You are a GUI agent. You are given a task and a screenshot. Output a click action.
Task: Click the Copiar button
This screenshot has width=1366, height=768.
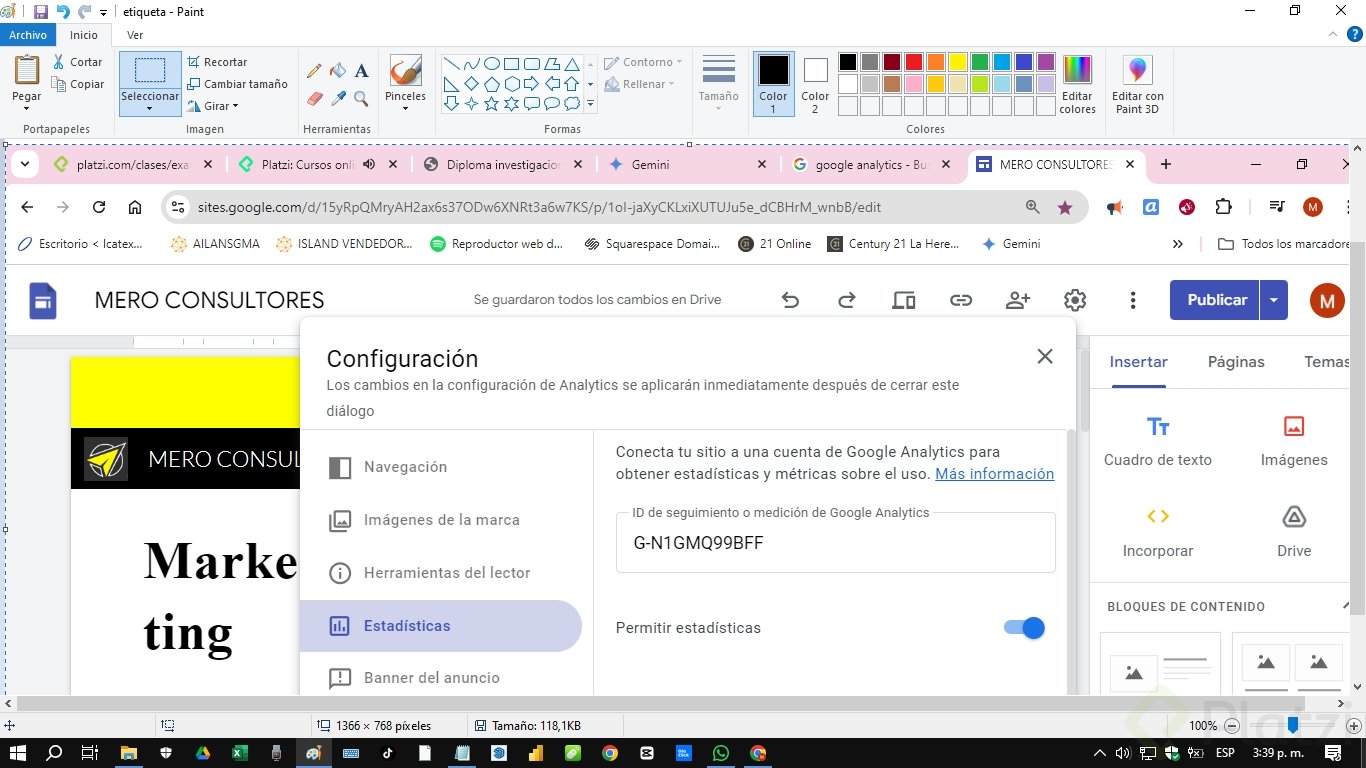[x=78, y=84]
